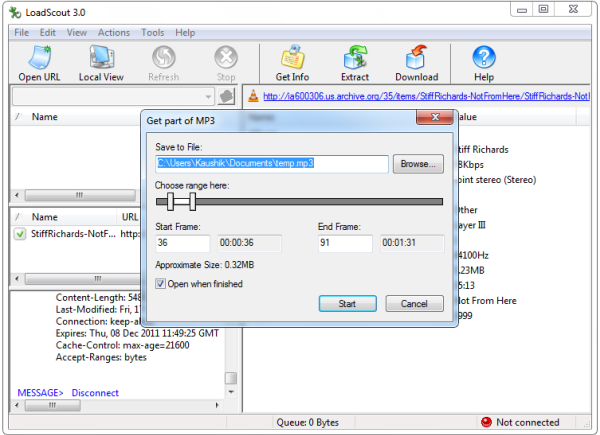Select StiffRichards-NotF... queue row
This screenshot has height=435, width=600.
click(x=77, y=233)
